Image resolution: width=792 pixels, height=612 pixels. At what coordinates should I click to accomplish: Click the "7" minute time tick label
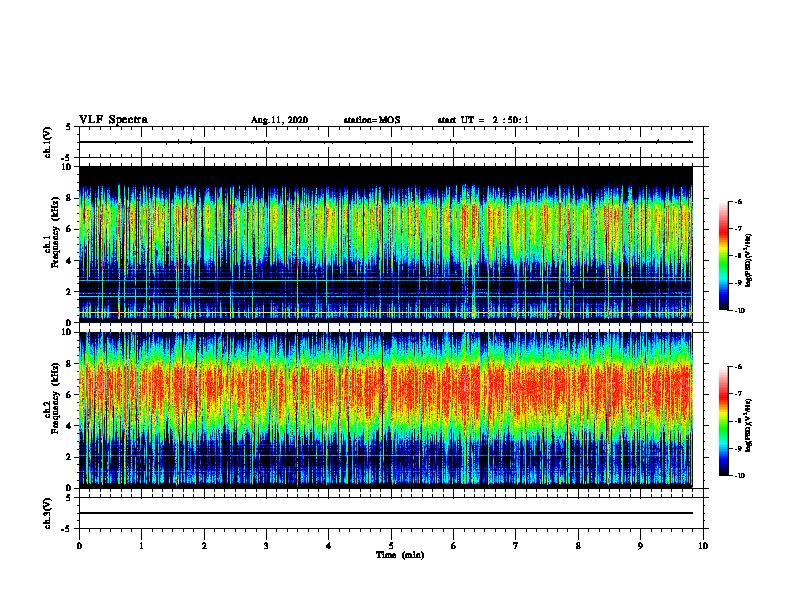pyautogui.click(x=516, y=546)
